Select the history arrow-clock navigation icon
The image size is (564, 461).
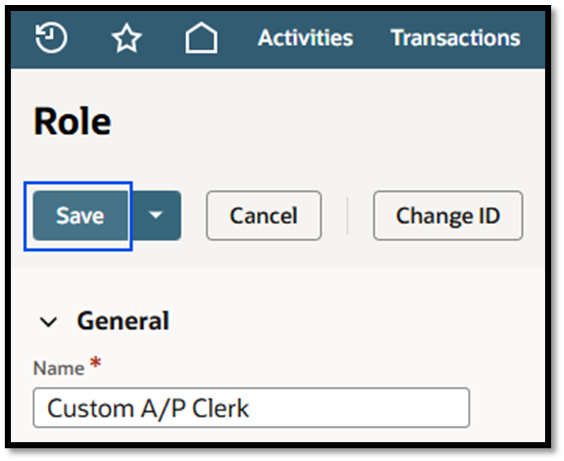(x=51, y=38)
